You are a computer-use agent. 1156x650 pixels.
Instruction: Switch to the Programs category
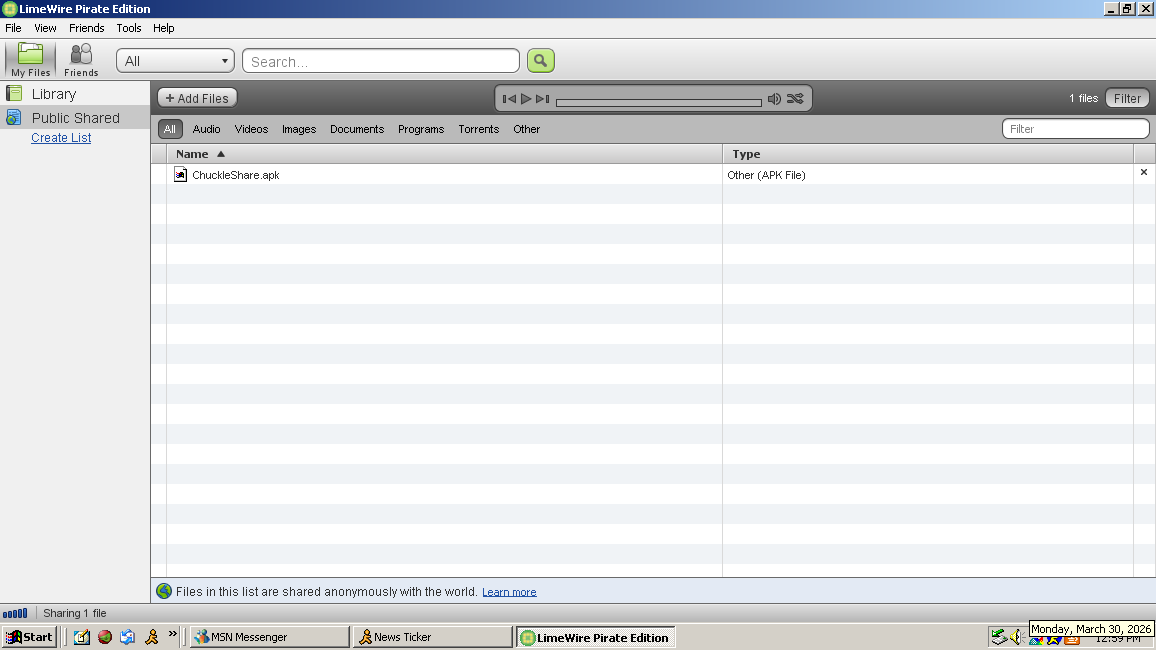pos(421,129)
